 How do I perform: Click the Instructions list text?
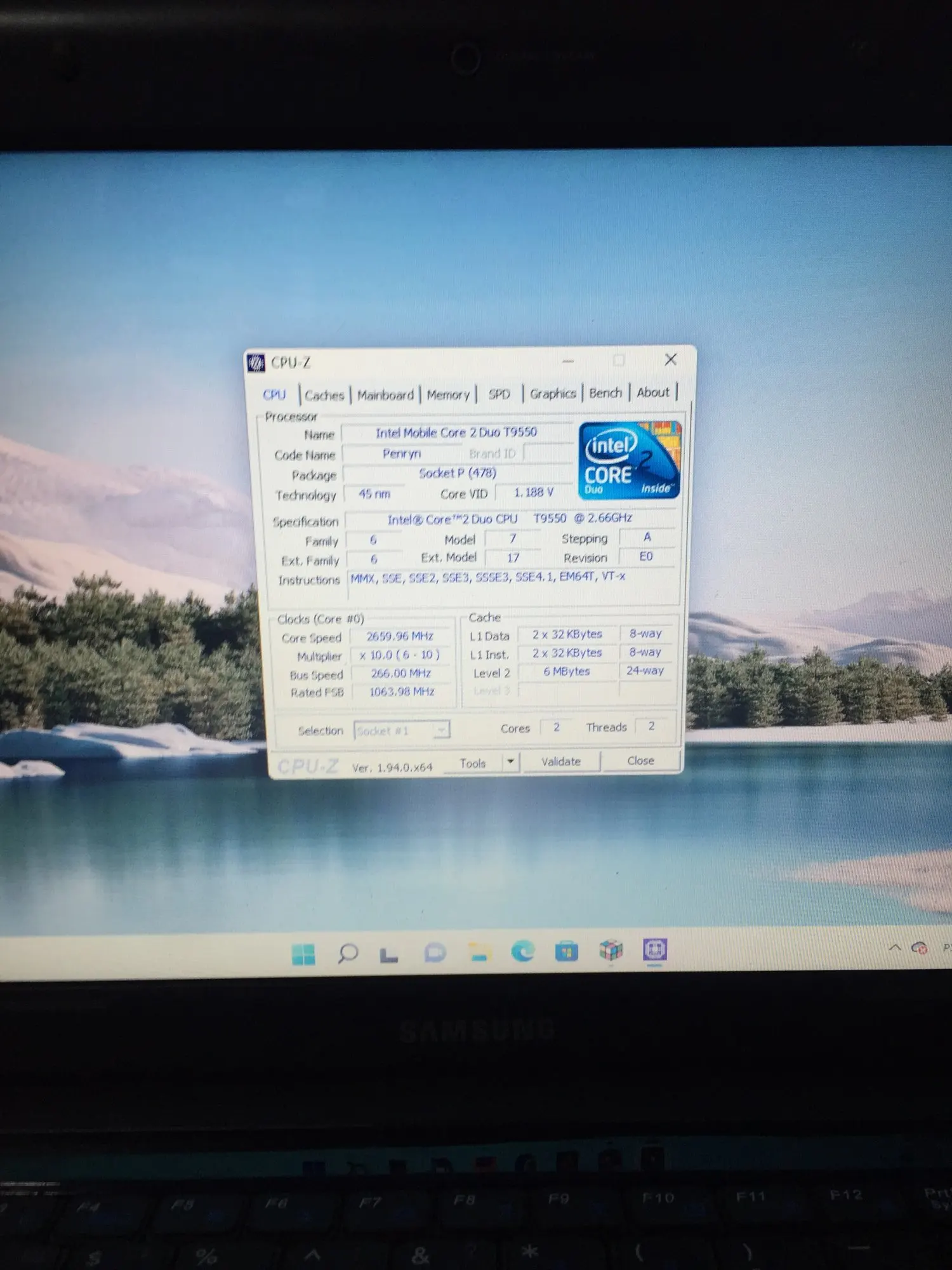(x=488, y=577)
